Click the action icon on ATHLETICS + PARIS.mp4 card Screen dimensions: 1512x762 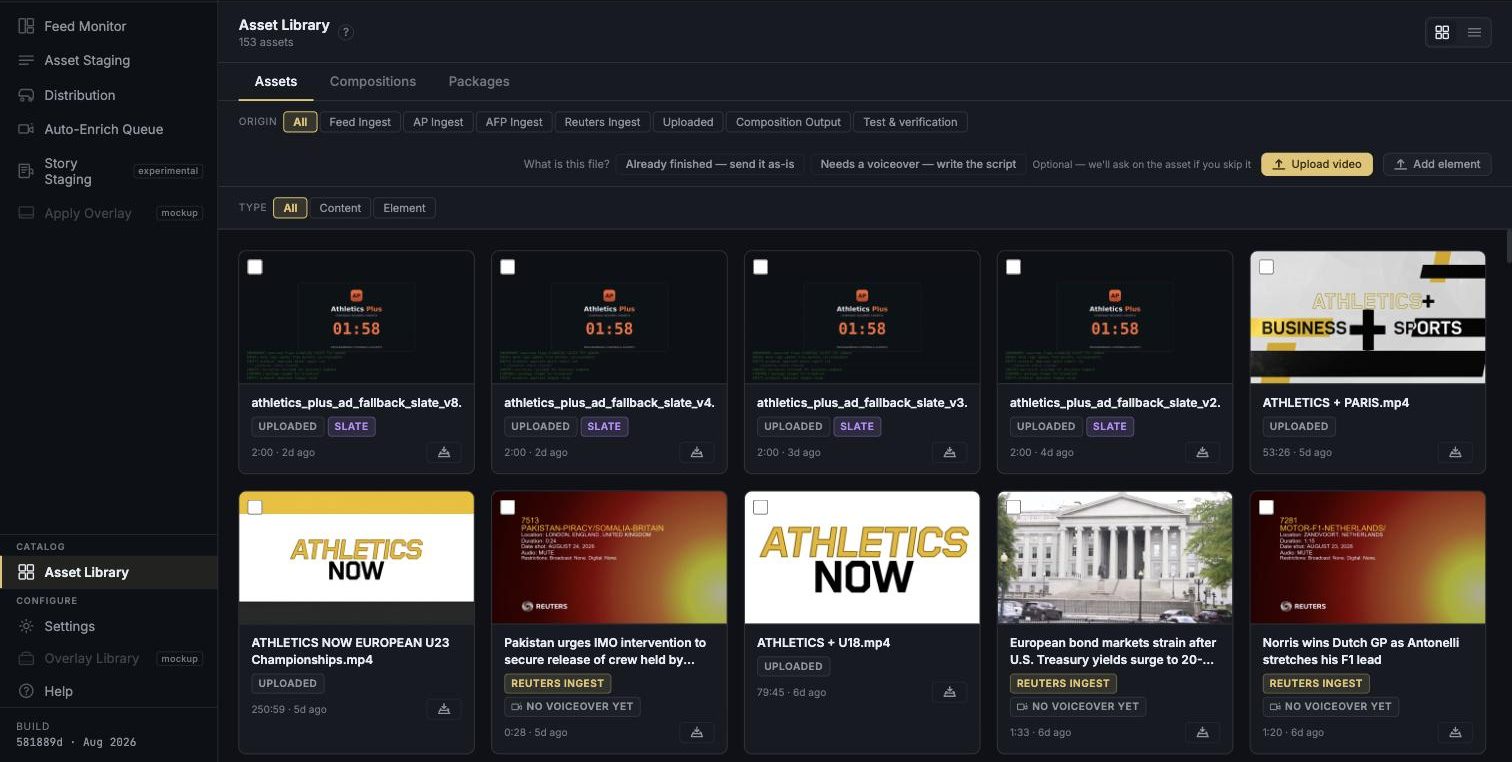pos(1455,452)
